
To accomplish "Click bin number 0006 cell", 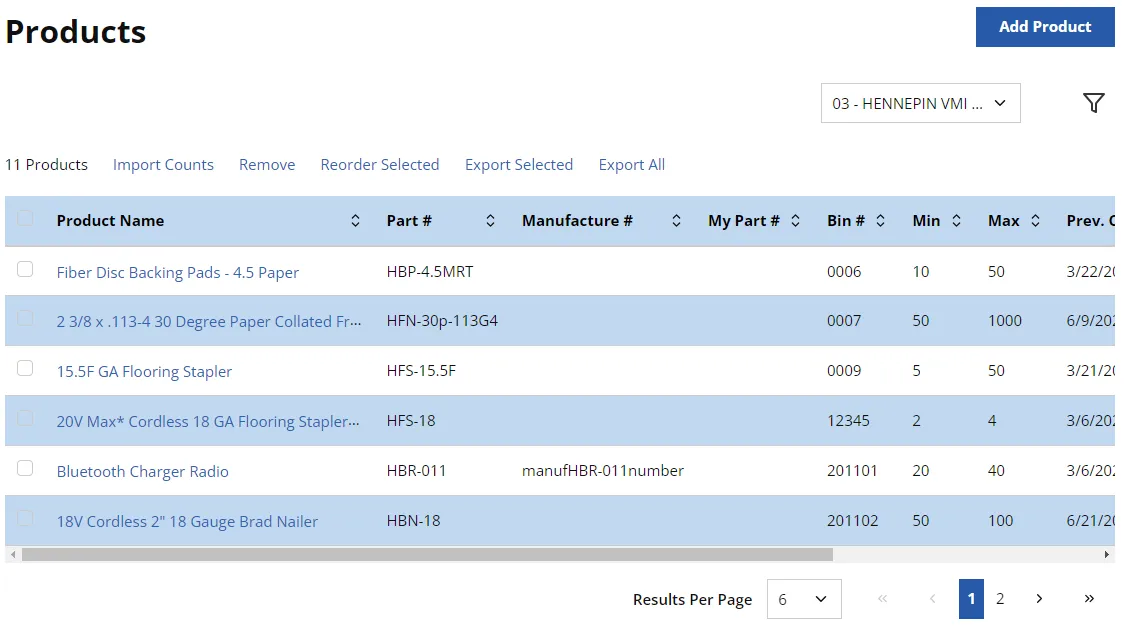I will pyautogui.click(x=844, y=272).
